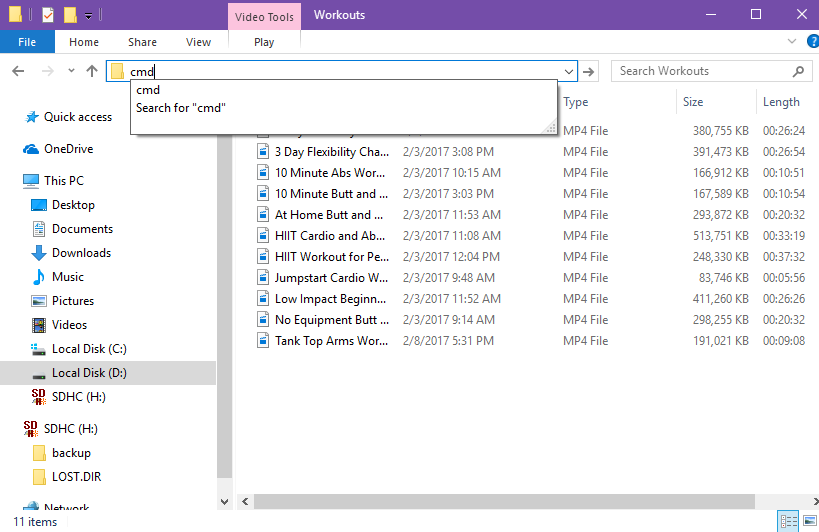Click the Desktop folder icon
This screenshot has height=532, width=819.
[x=39, y=205]
